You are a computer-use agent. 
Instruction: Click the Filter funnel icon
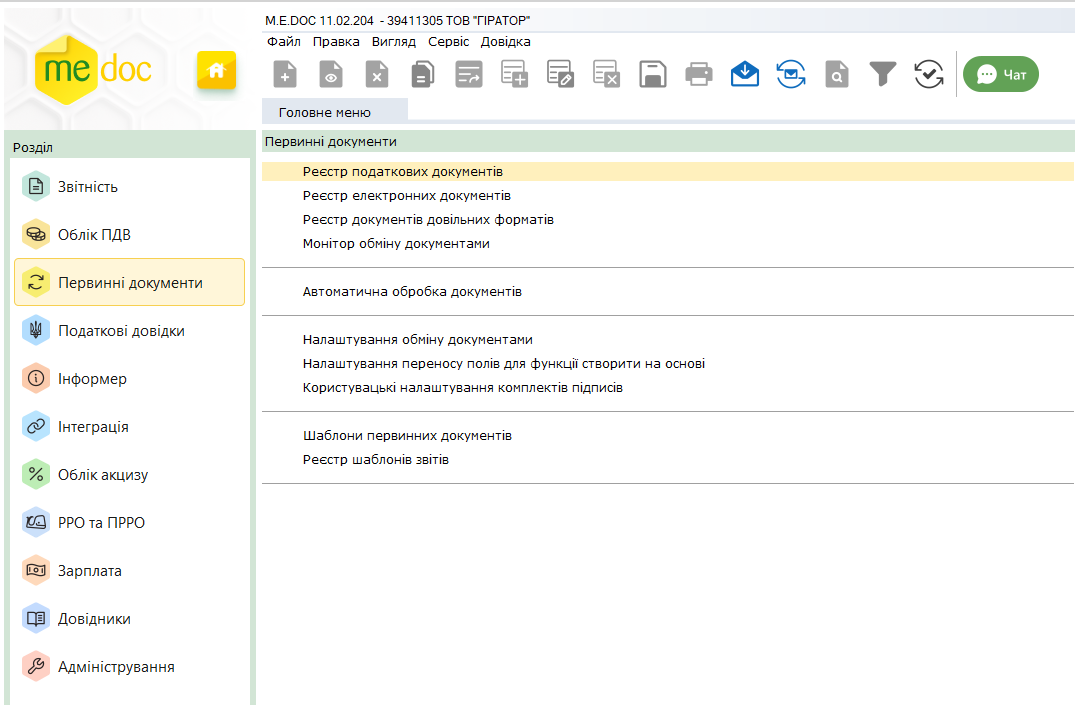(883, 74)
